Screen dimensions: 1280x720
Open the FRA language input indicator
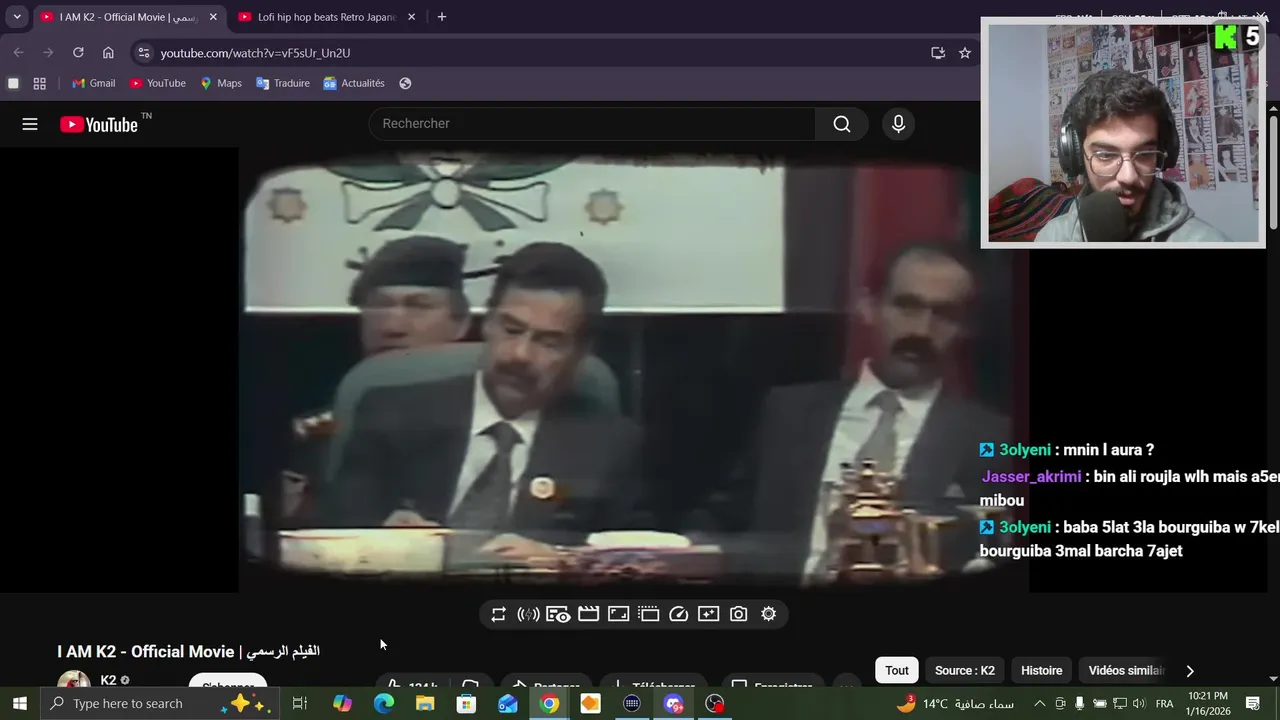tap(1165, 704)
